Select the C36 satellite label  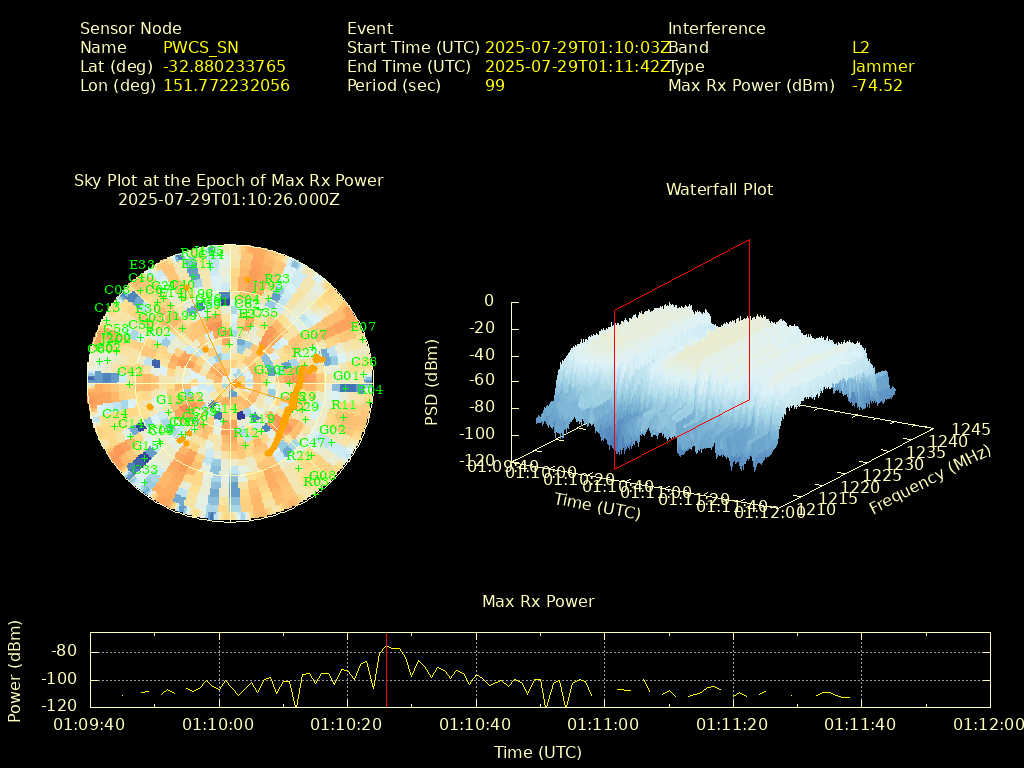364,362
